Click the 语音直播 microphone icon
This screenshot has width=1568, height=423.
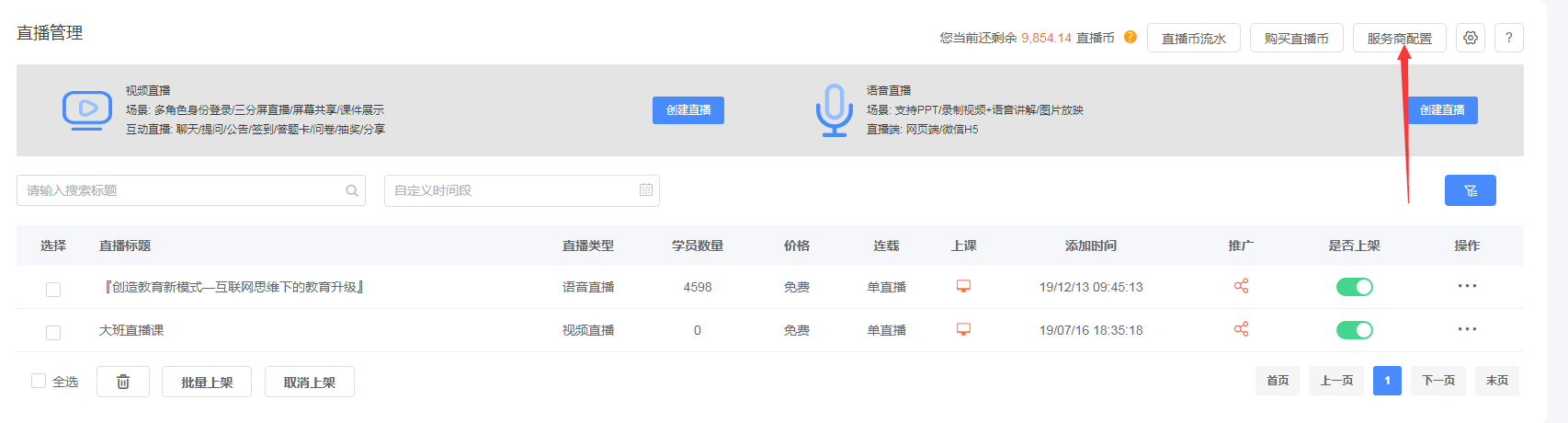[x=834, y=110]
